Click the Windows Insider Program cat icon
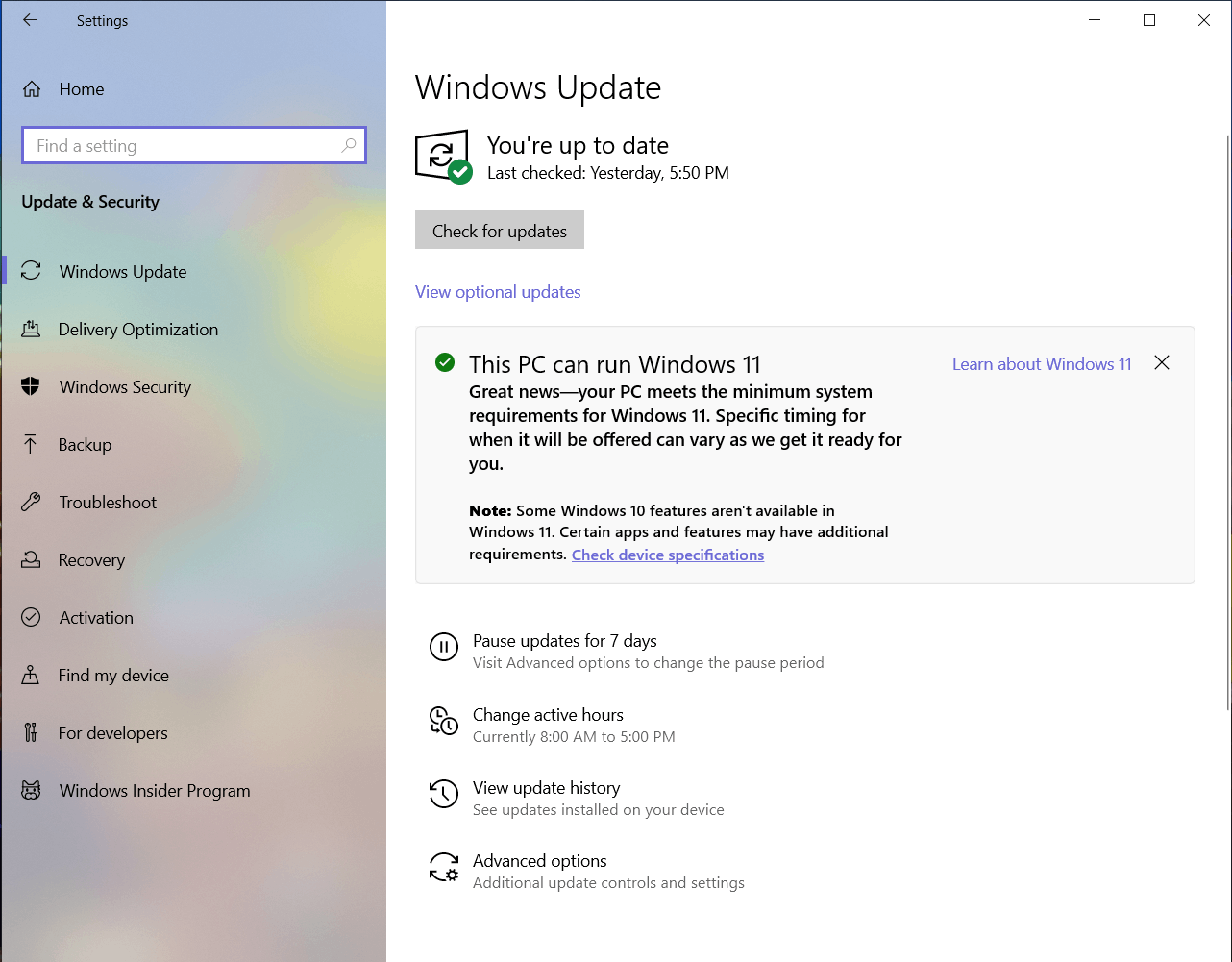1232x962 pixels. [31, 790]
